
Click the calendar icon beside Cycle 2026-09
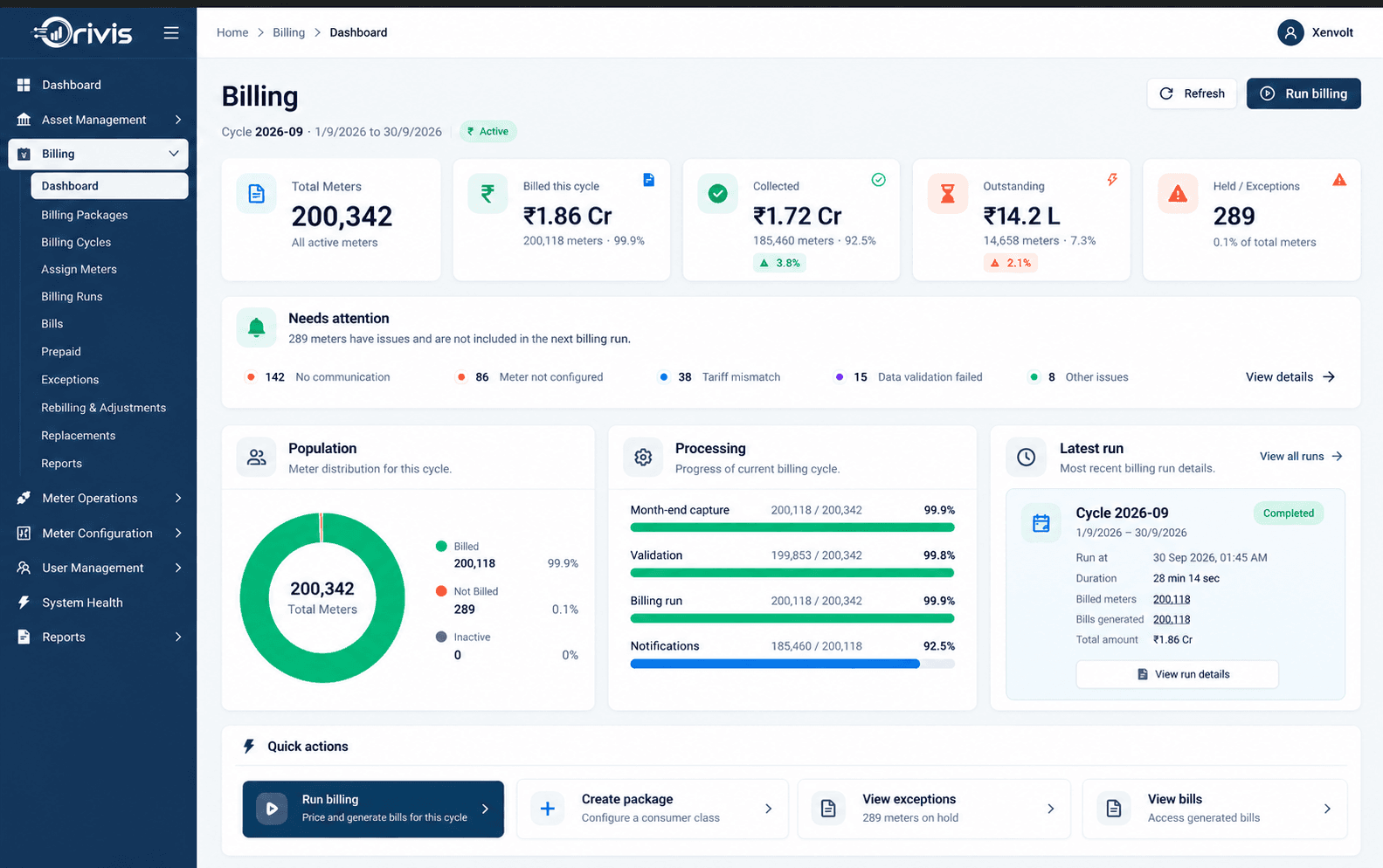1041,523
